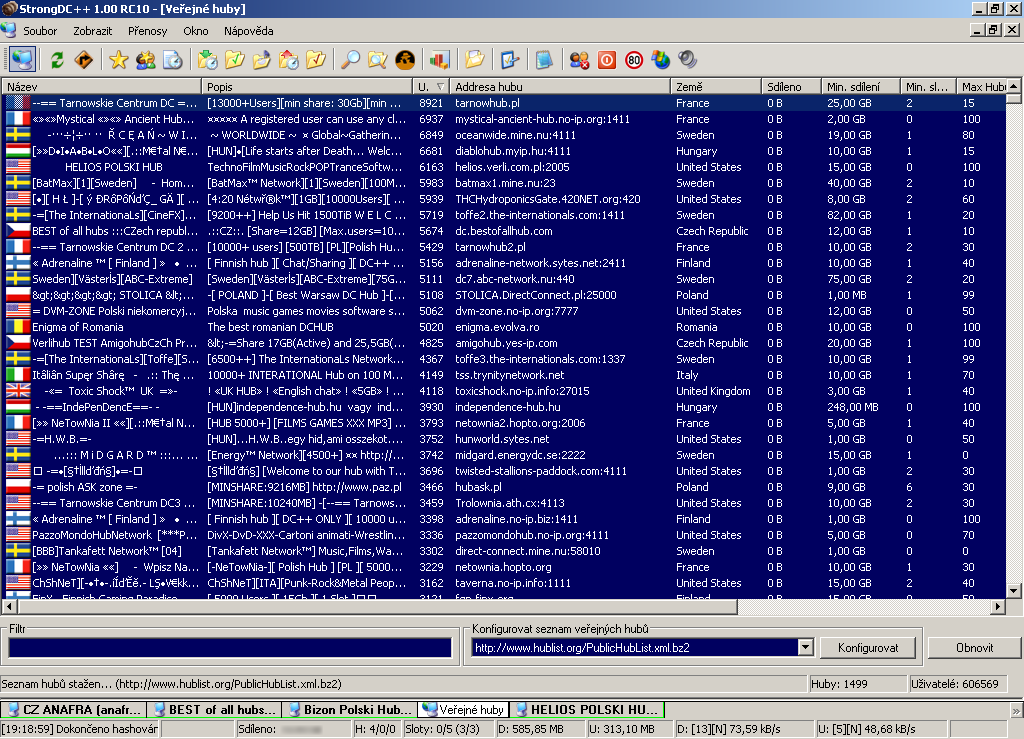Select hub address dc.bestofallhub.com
The width and height of the screenshot is (1024, 739).
(504, 231)
